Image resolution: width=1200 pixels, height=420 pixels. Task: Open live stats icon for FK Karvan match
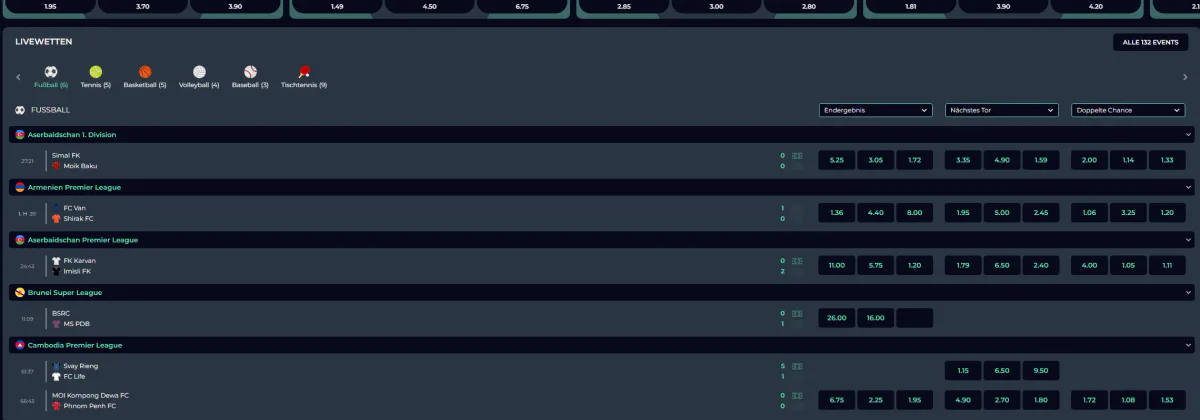(797, 261)
